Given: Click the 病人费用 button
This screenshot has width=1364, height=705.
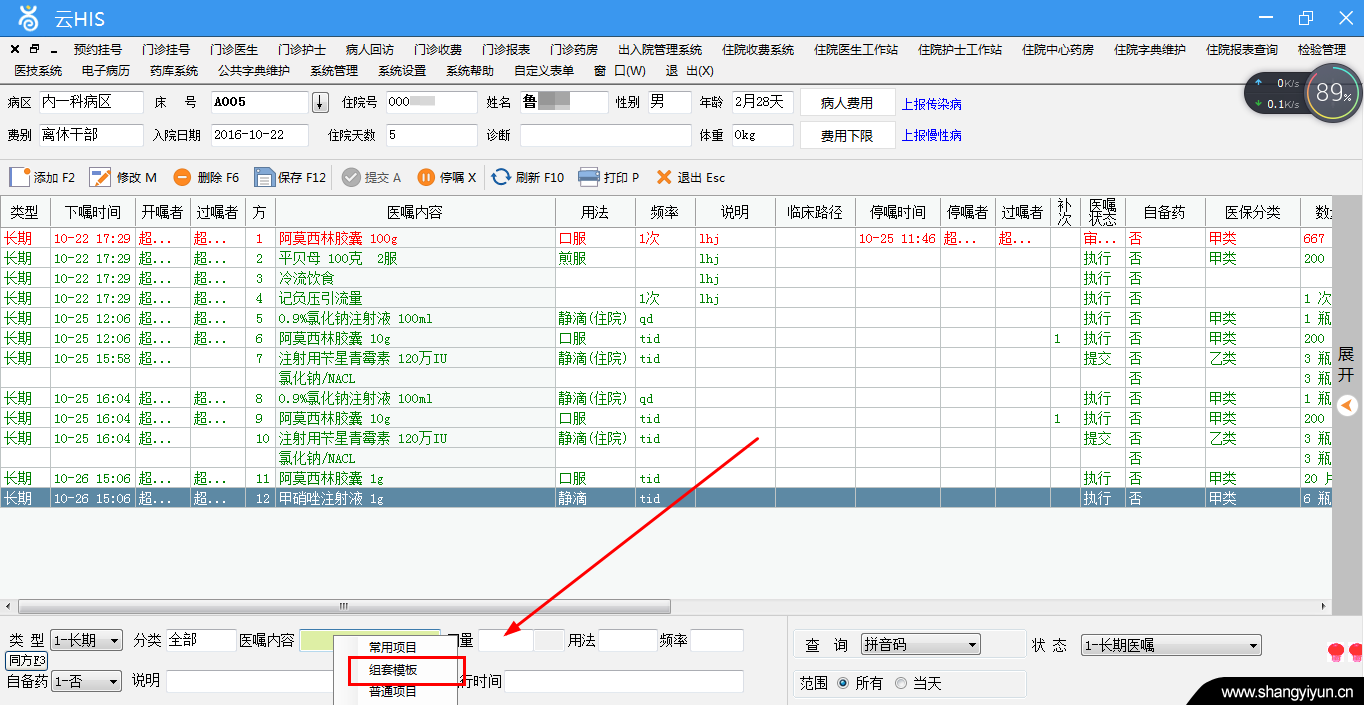Looking at the screenshot, I should point(847,103).
